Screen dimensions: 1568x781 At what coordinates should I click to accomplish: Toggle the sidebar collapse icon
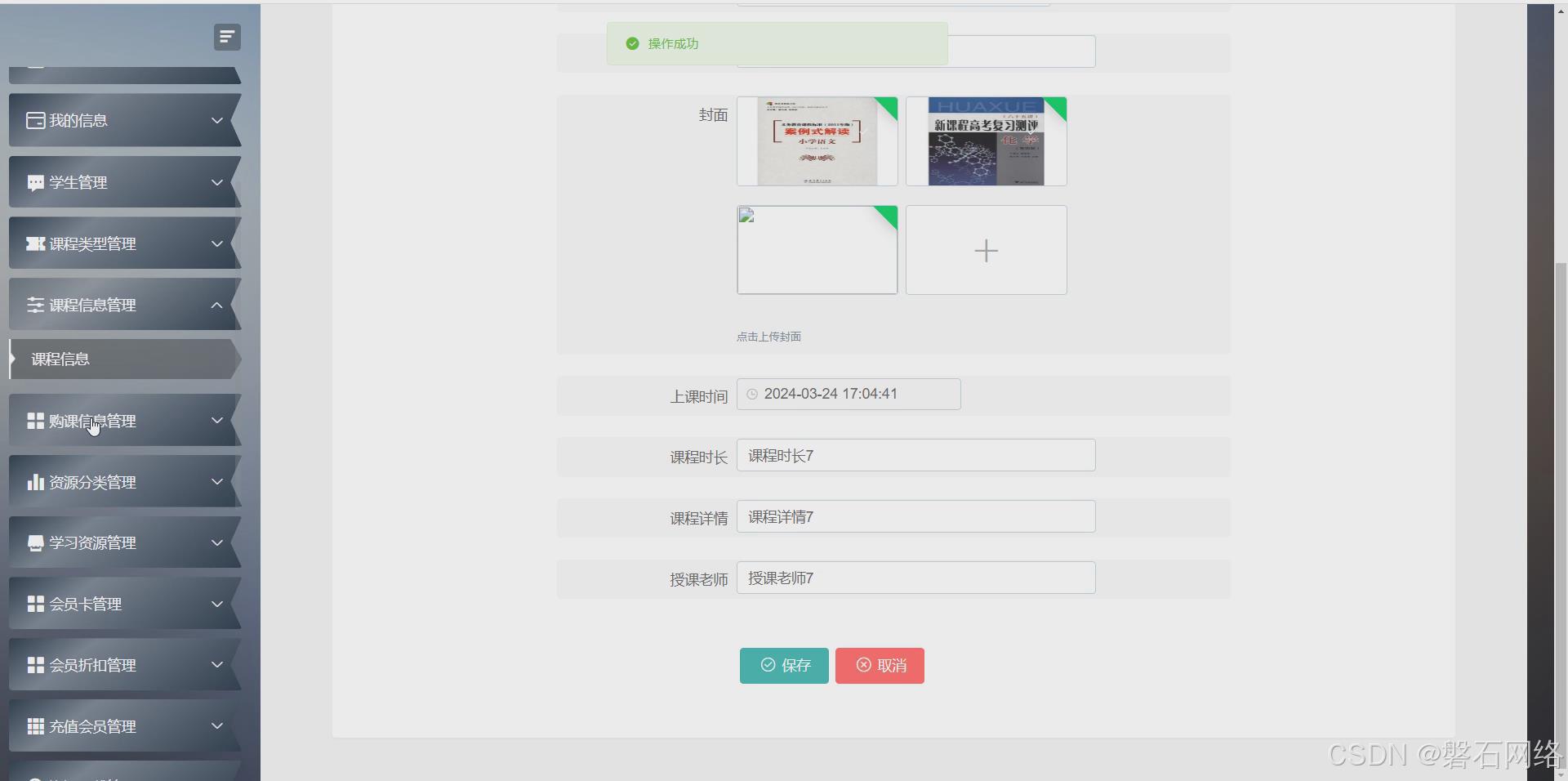tap(227, 37)
